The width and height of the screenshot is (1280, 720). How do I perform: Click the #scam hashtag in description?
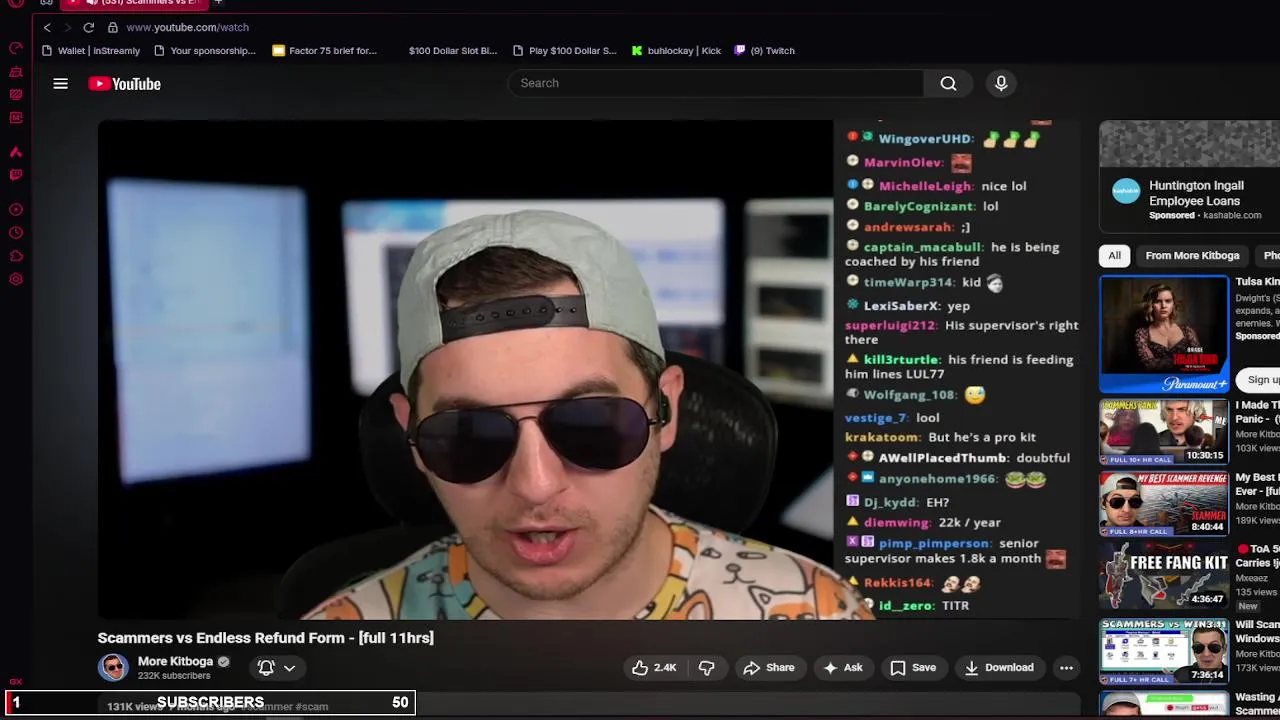click(x=312, y=707)
